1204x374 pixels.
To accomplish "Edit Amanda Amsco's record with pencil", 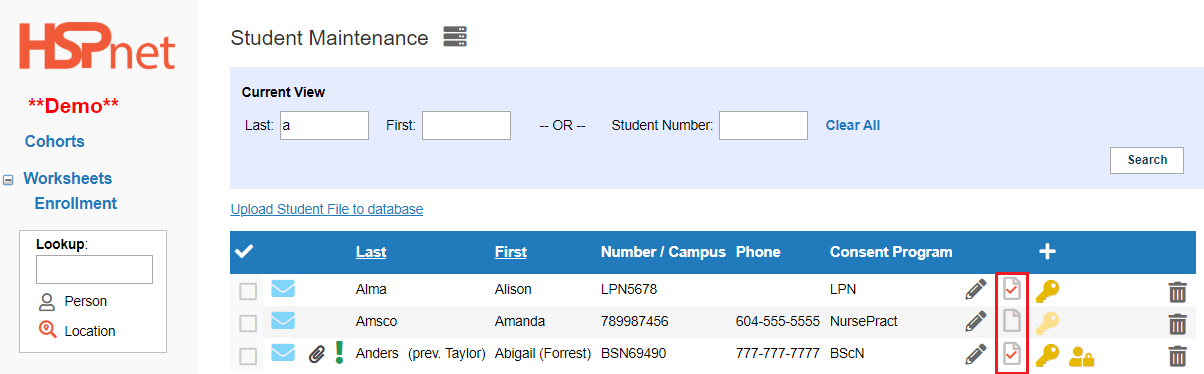I will pyautogui.click(x=975, y=322).
